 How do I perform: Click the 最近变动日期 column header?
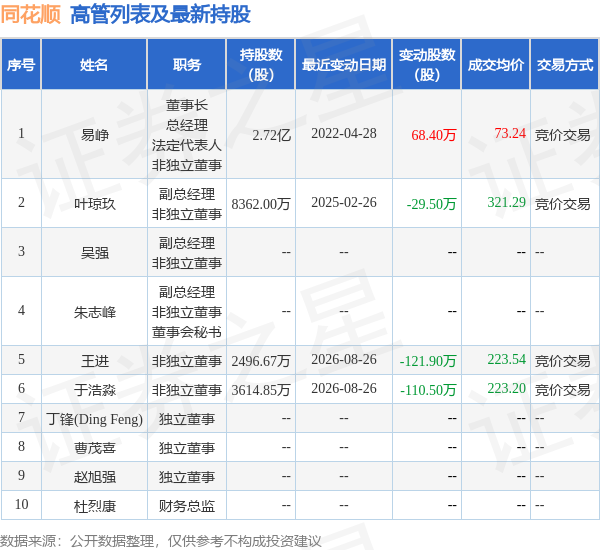pos(344,64)
